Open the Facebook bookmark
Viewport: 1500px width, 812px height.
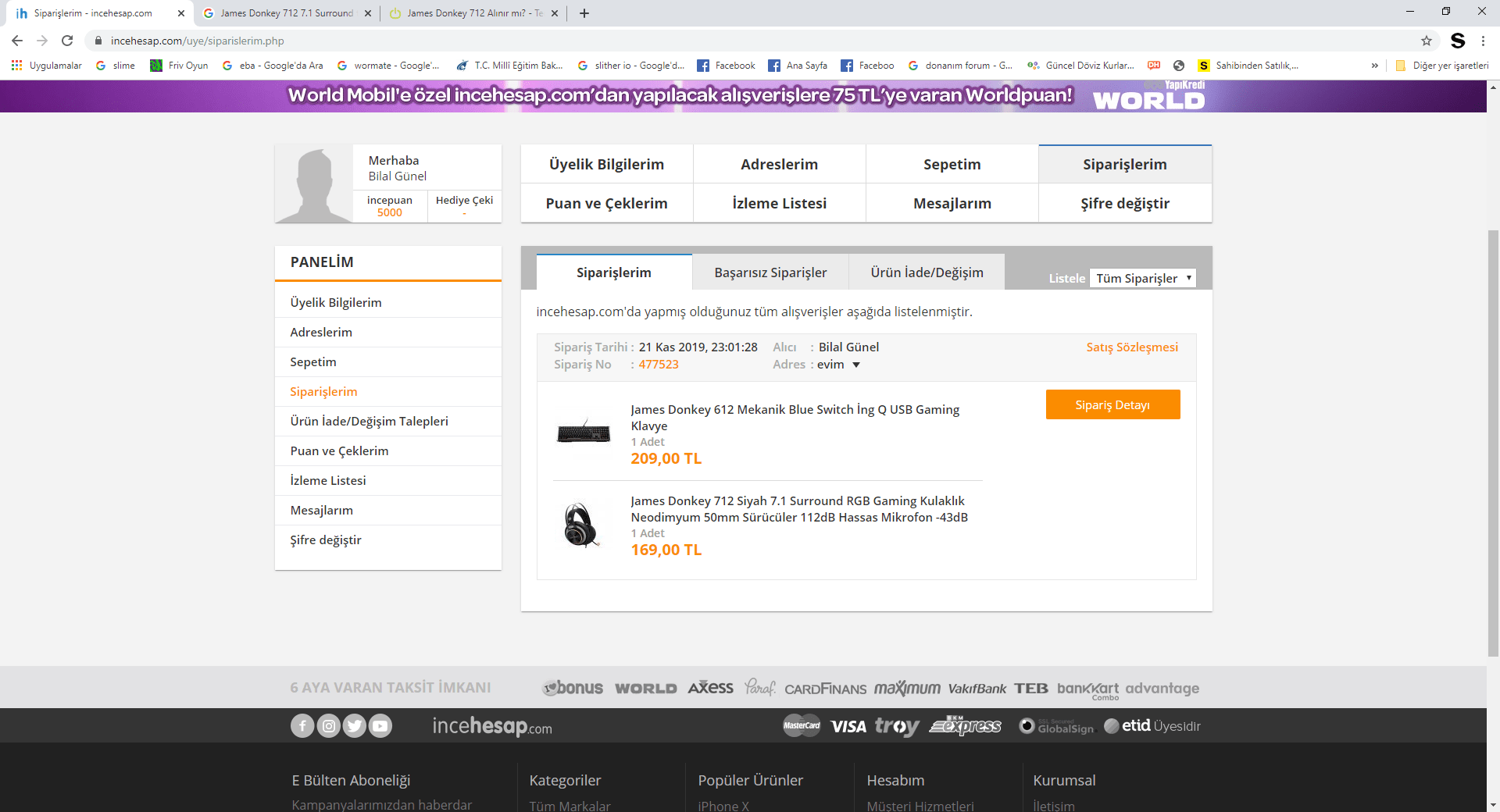pos(727,66)
